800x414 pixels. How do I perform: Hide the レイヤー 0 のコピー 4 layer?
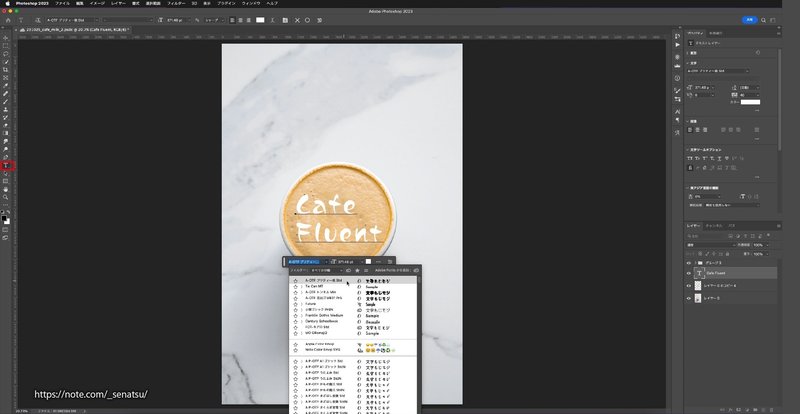[x=688, y=286]
